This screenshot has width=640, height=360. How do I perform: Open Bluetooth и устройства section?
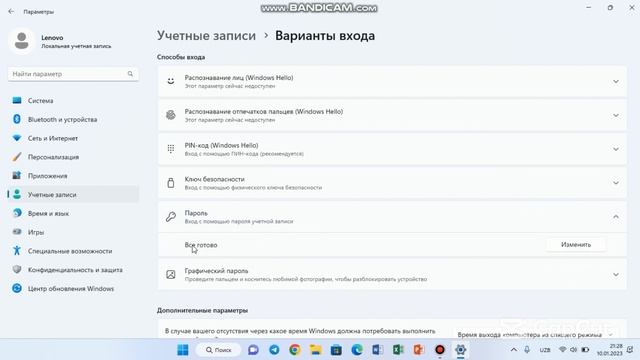(73, 119)
